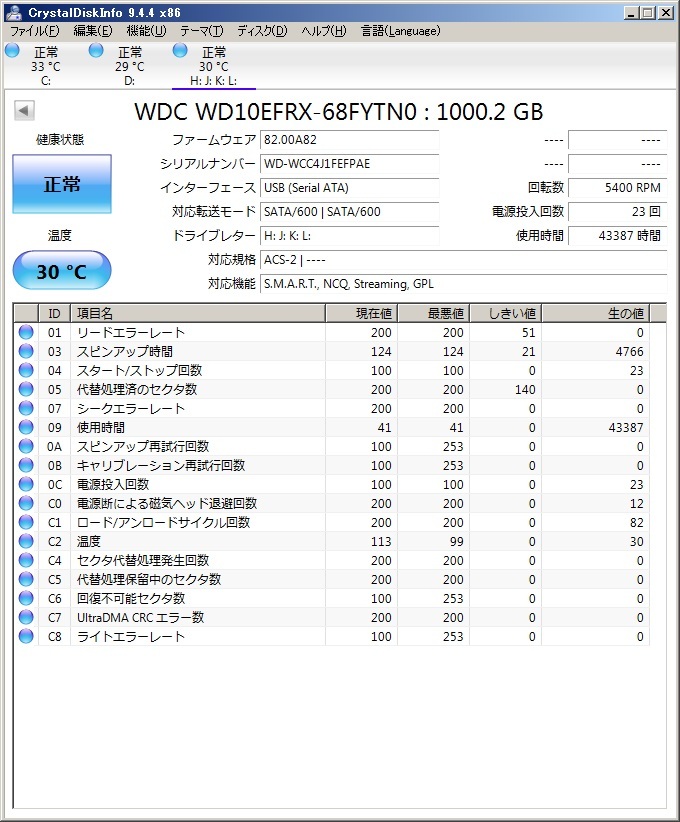Click the 正常 health status button
Image resolution: width=680 pixels, height=822 pixels.
(62, 184)
